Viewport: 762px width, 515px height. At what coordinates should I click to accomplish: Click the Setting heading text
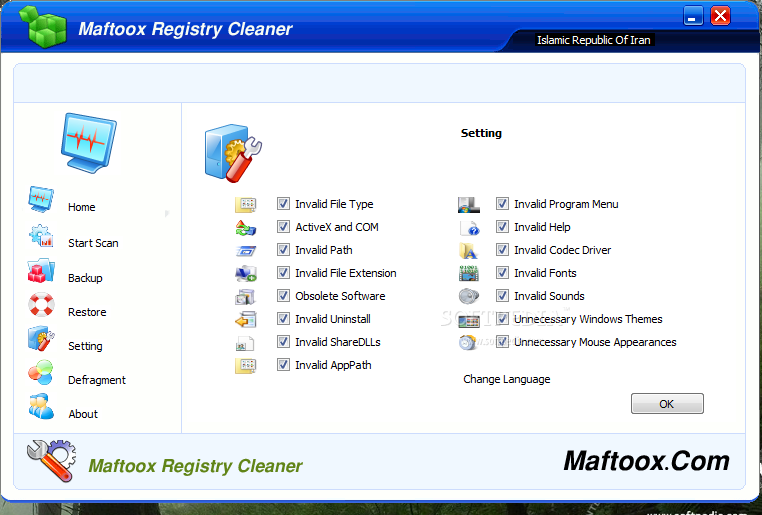pos(481,134)
